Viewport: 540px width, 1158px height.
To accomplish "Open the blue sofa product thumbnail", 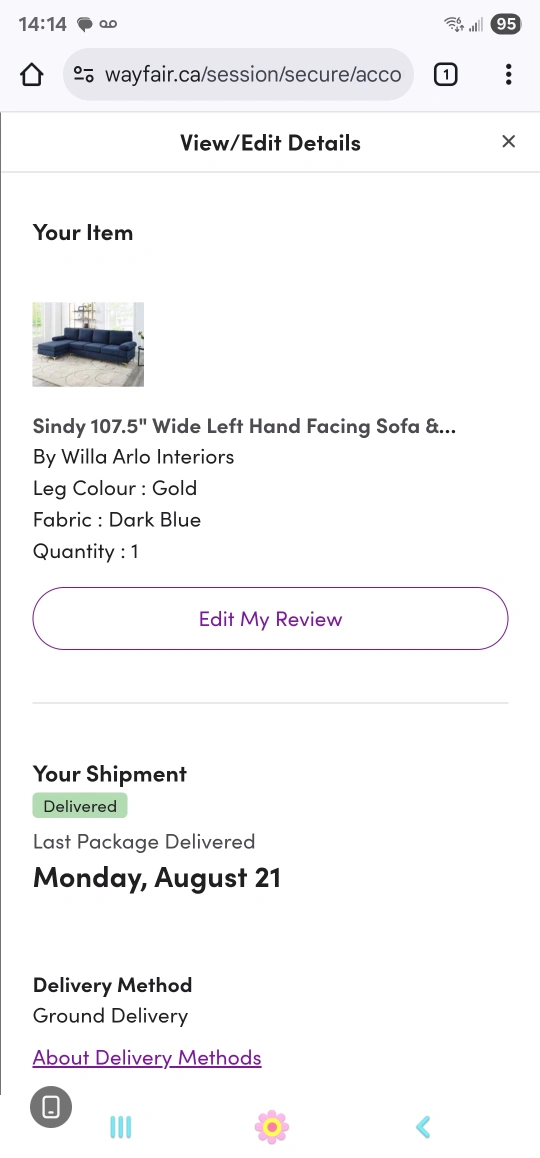I will tap(88, 344).
